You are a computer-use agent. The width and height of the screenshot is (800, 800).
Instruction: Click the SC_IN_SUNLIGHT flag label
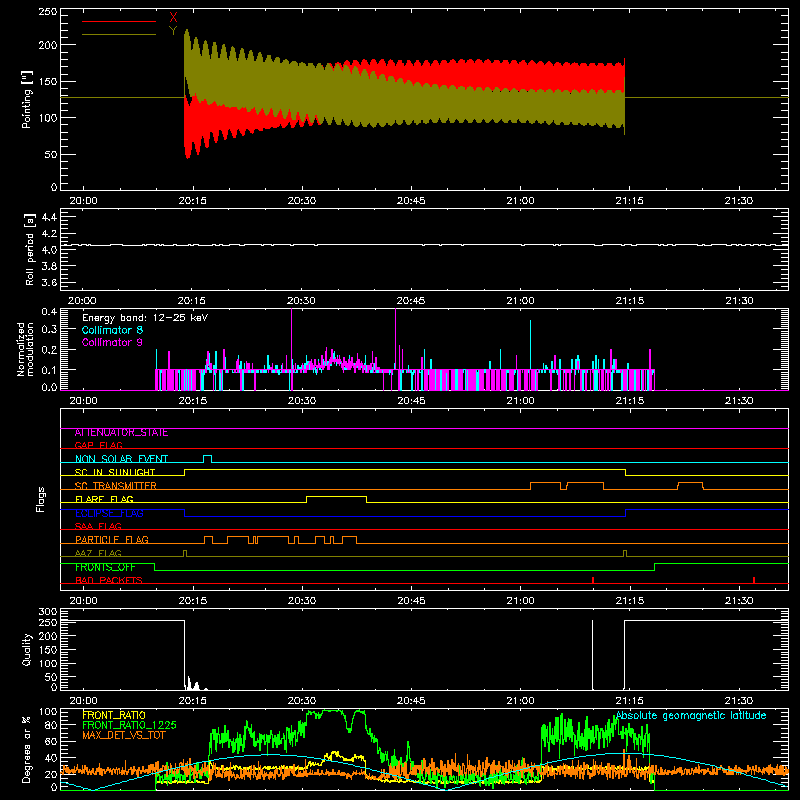pyautogui.click(x=115, y=472)
